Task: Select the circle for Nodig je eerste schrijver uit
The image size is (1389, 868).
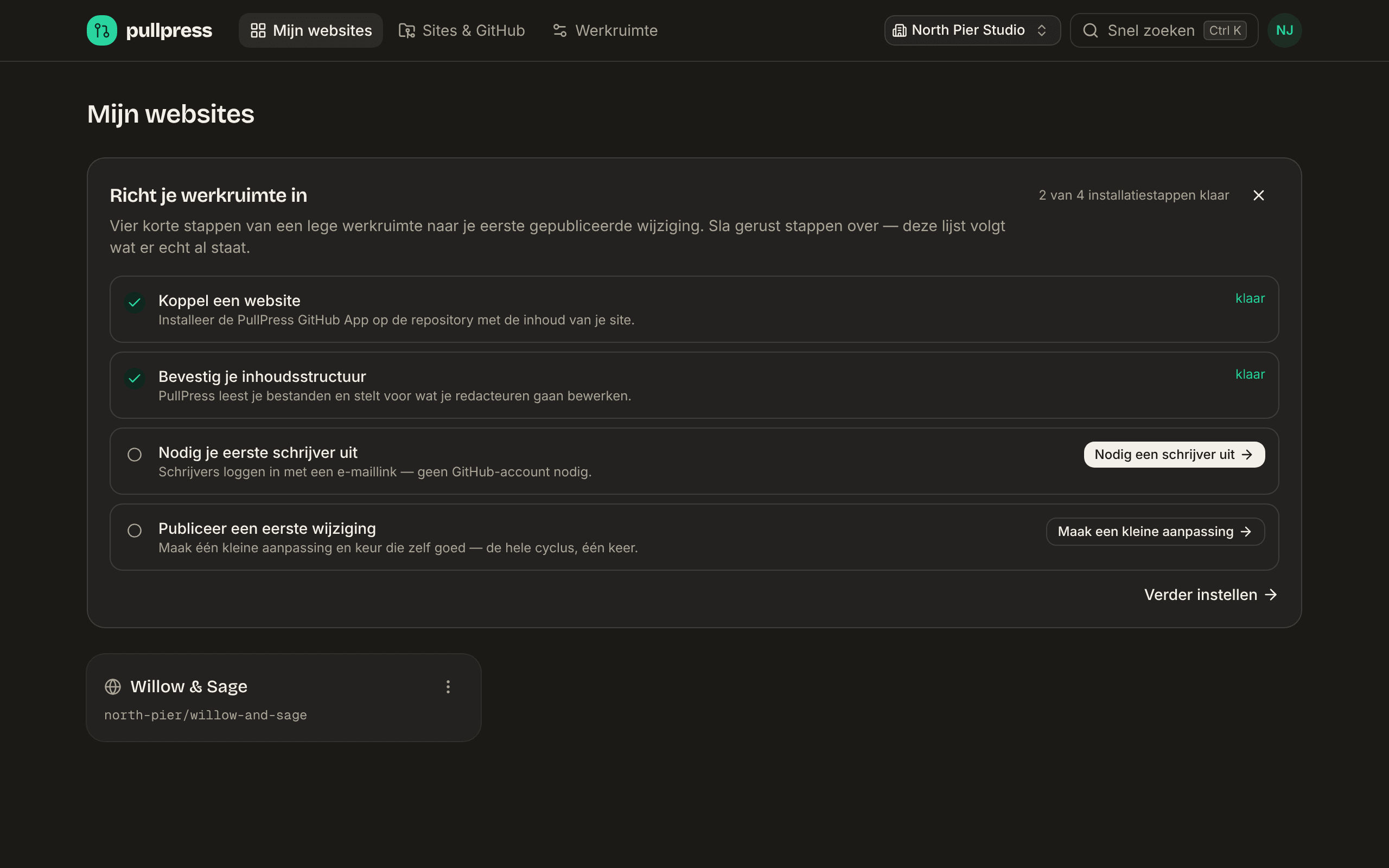Action: pos(135,455)
